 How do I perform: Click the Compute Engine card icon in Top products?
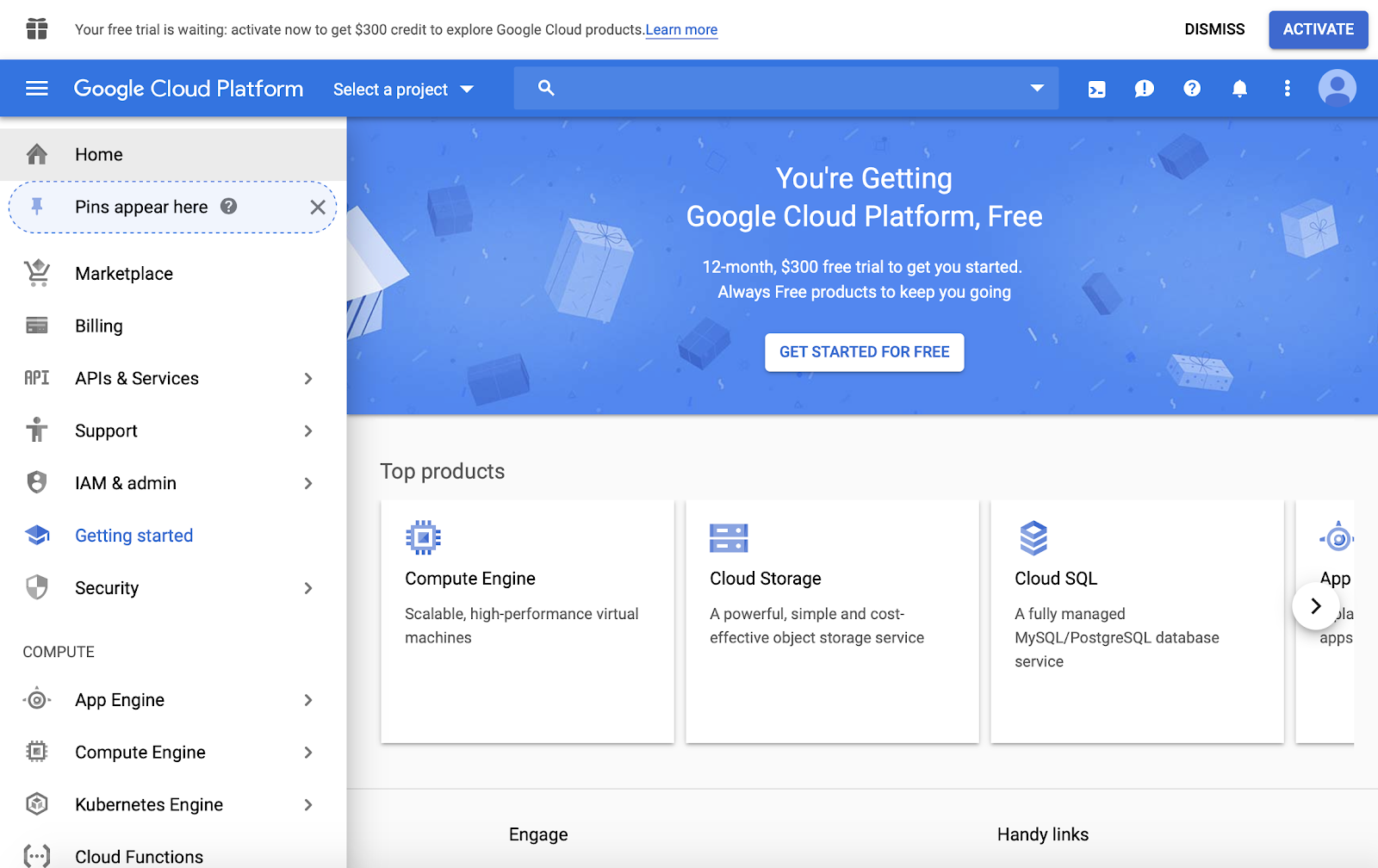pyautogui.click(x=423, y=537)
